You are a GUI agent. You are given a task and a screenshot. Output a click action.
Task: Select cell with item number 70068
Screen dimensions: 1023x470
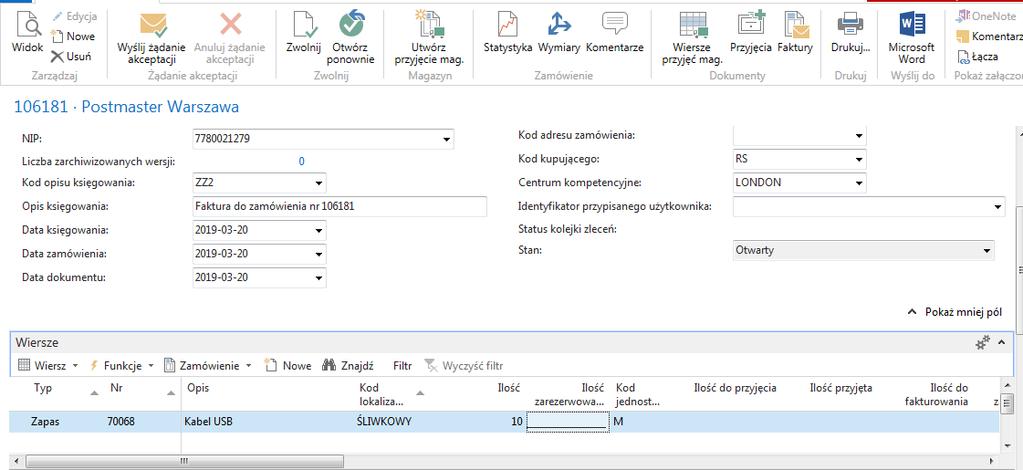[121, 422]
